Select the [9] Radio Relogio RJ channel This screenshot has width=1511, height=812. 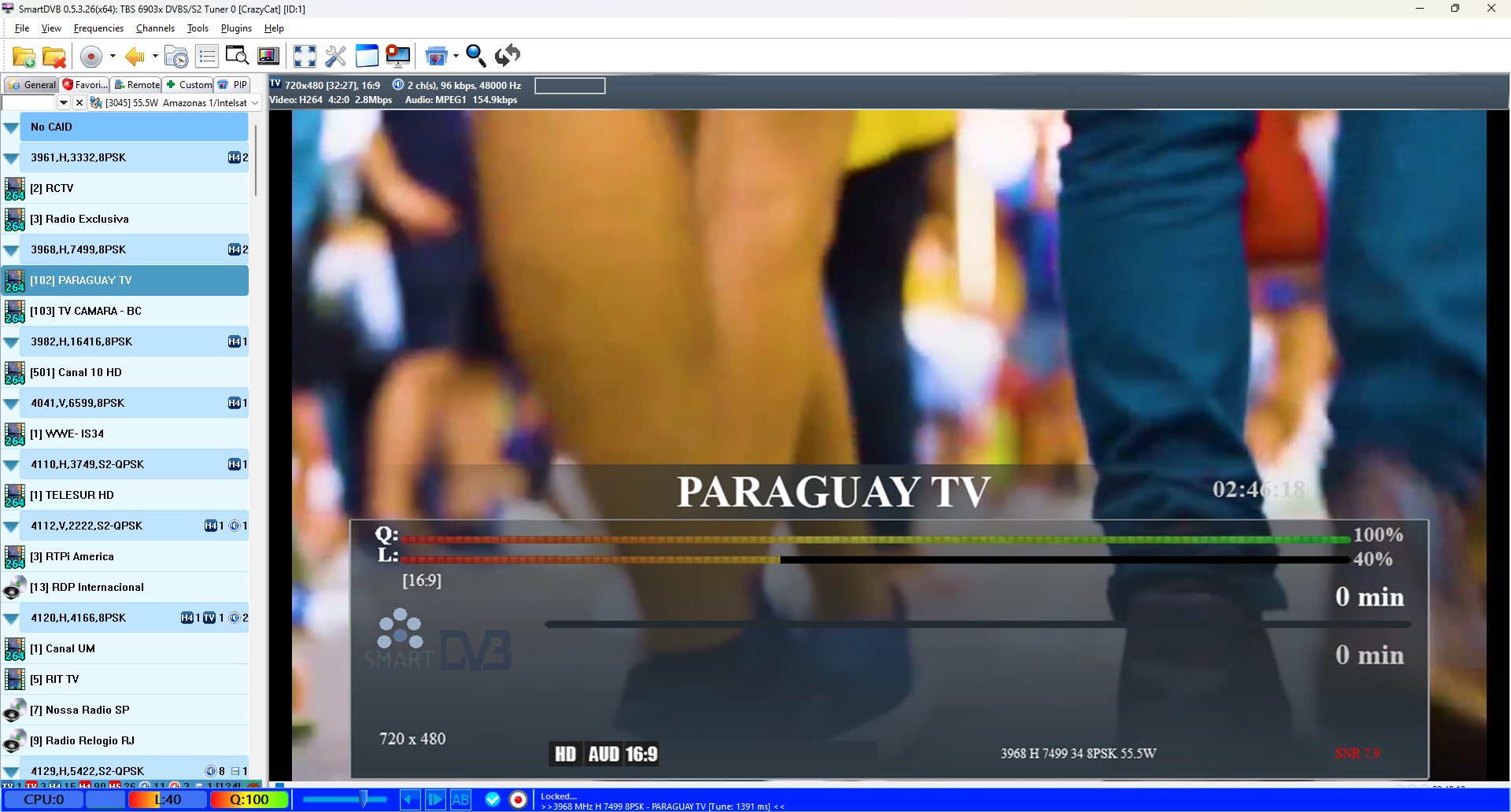[126, 741]
